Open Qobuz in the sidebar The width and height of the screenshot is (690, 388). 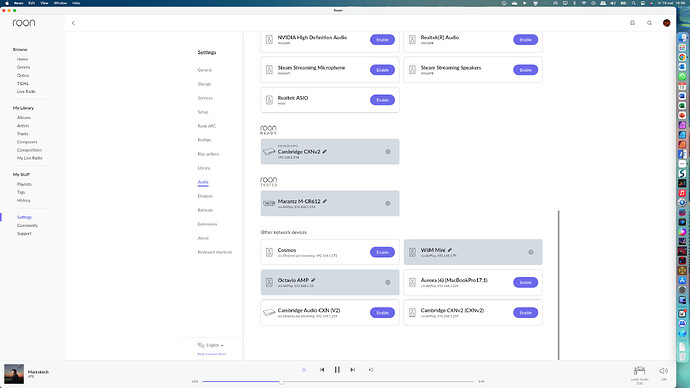(x=23, y=76)
